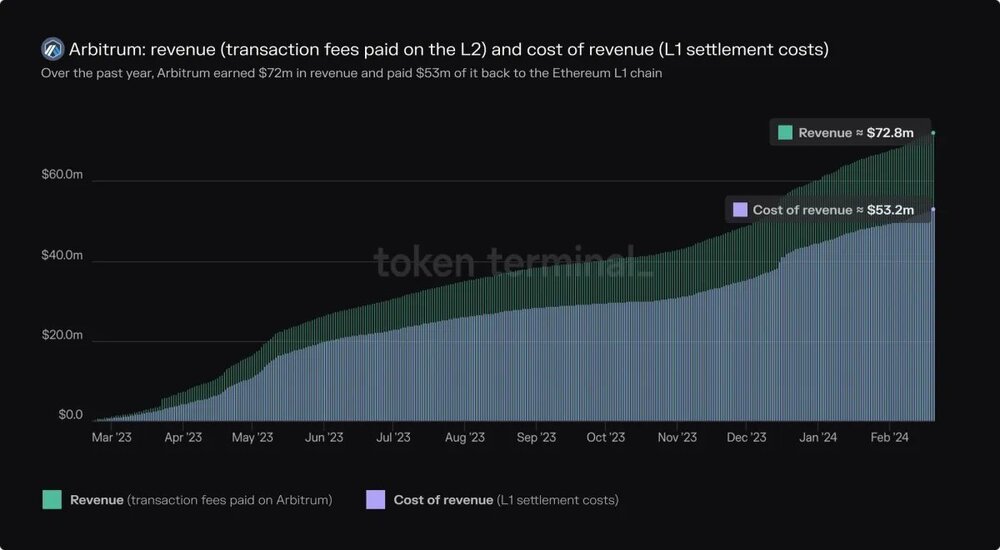This screenshot has height=550, width=1000.
Task: Select the Cost of revenue ≈ $53.2m label
Action: [827, 210]
